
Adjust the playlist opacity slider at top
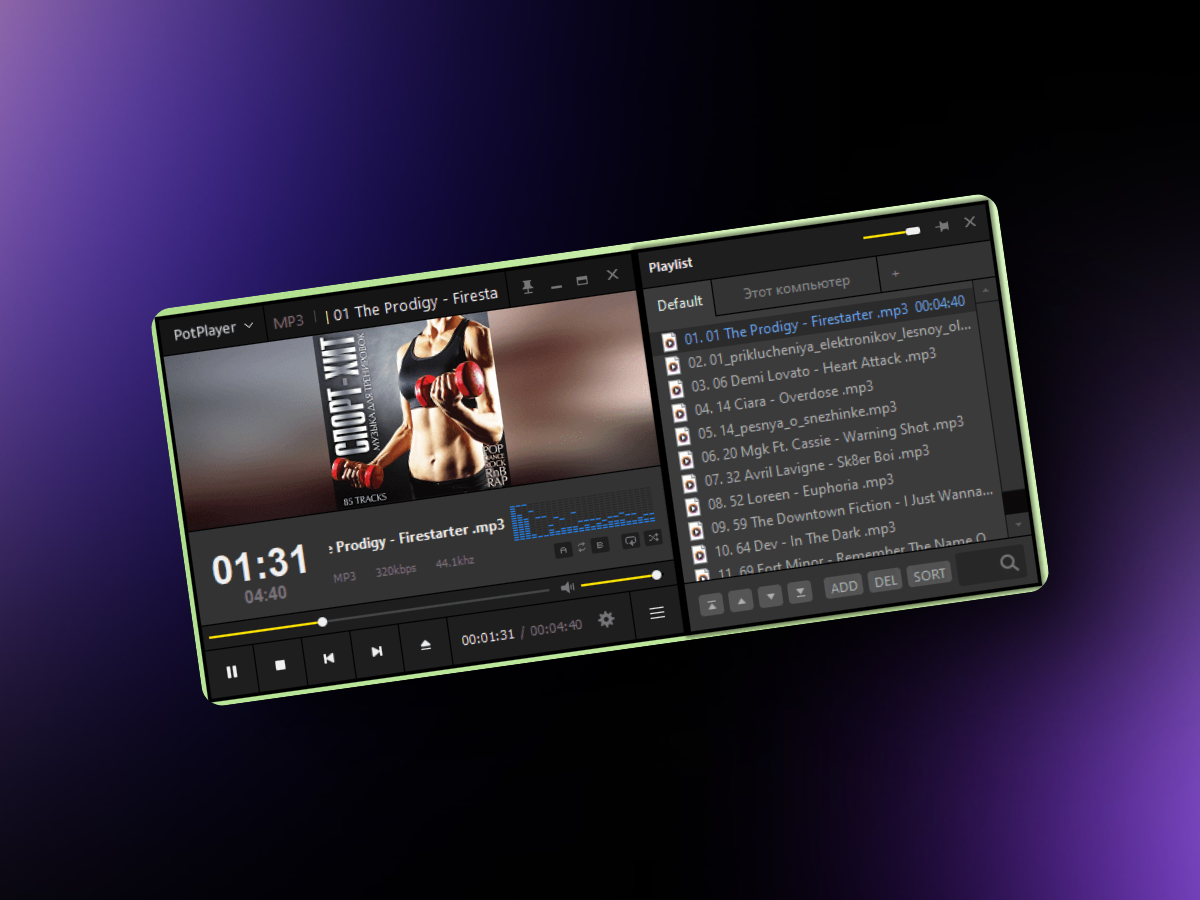[891, 234]
